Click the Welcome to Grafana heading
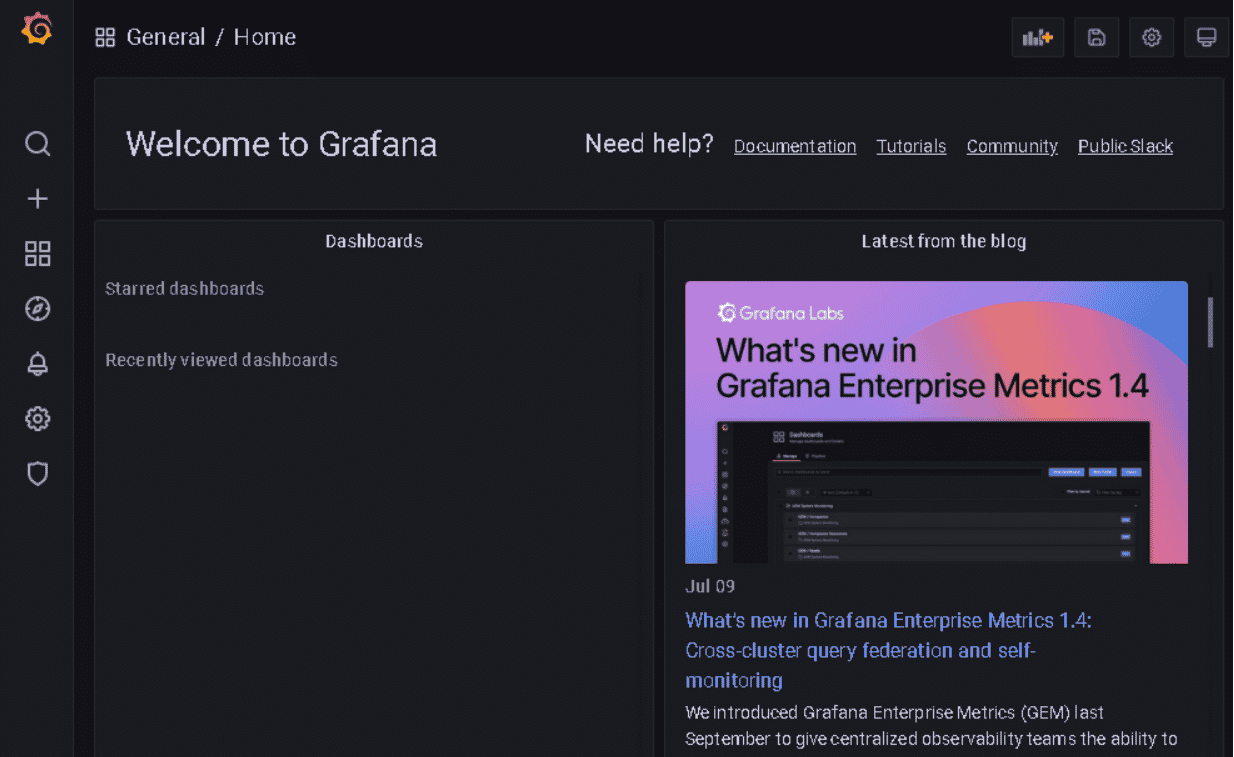1234x757 pixels. coord(281,144)
